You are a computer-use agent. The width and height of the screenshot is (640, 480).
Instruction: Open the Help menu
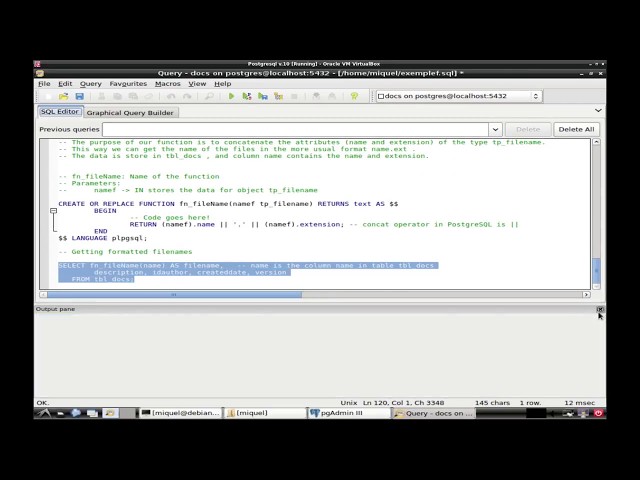click(222, 84)
